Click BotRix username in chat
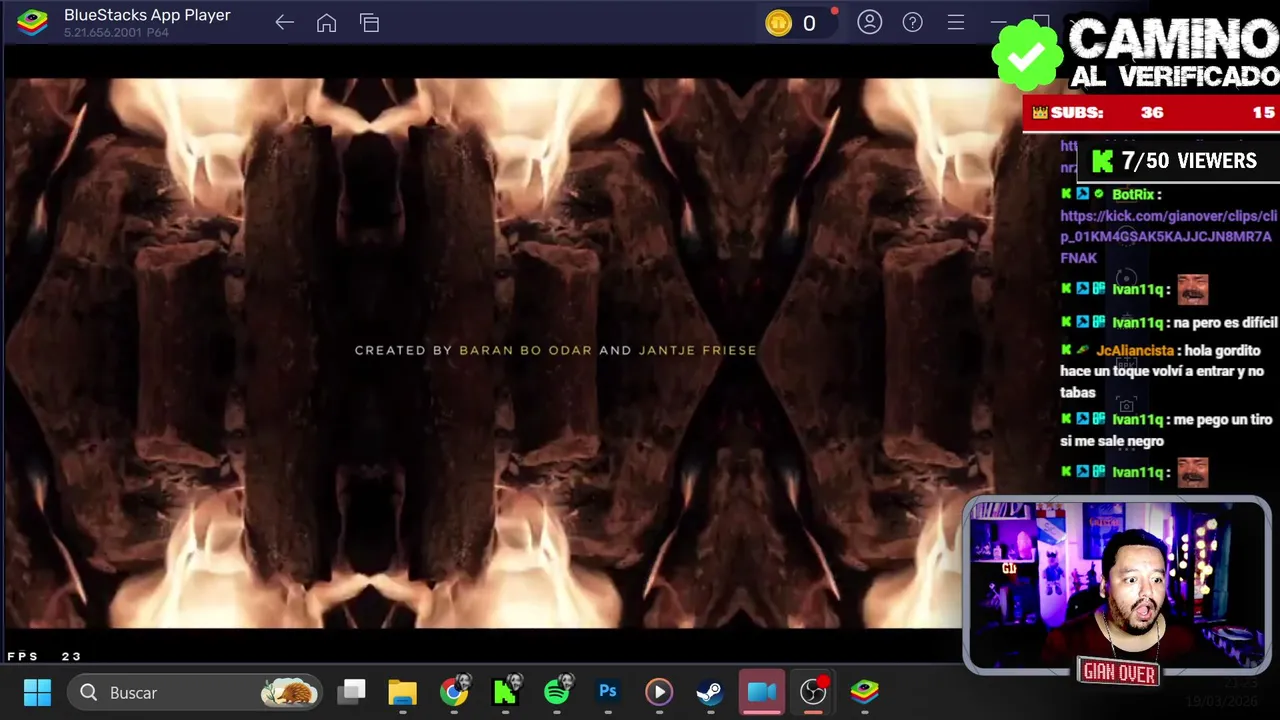Screen dimensions: 1280x720 point(1133,195)
